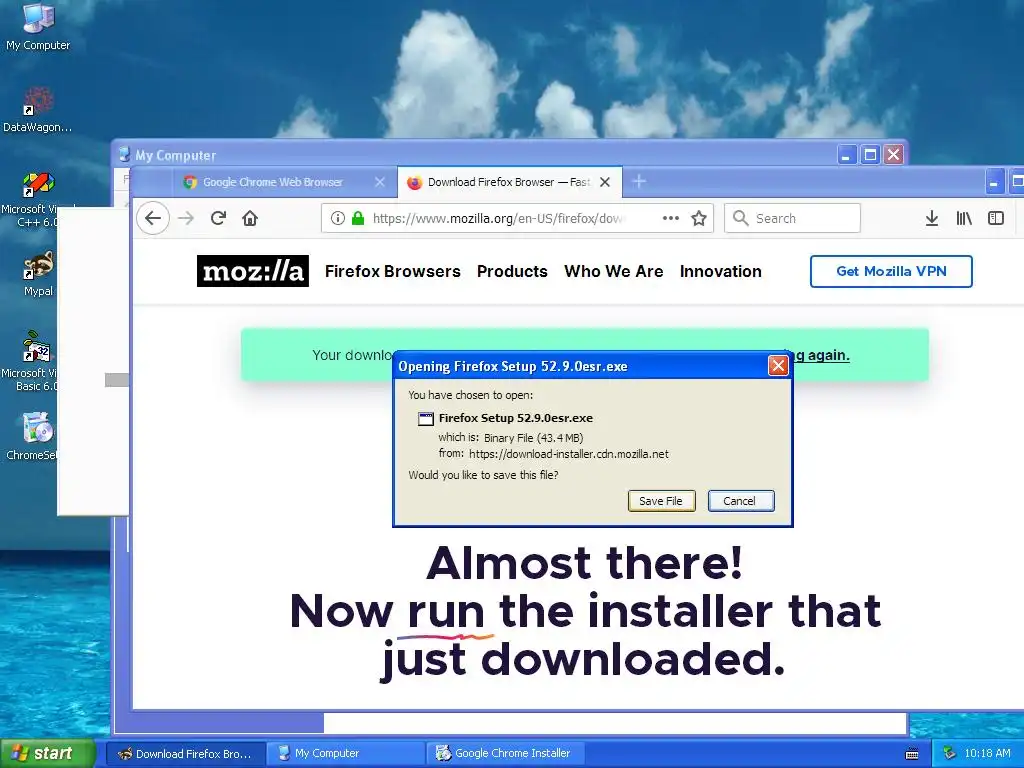The height and width of the screenshot is (768, 1024).
Task: Switch to My Computer taskbar item
Action: point(346,754)
